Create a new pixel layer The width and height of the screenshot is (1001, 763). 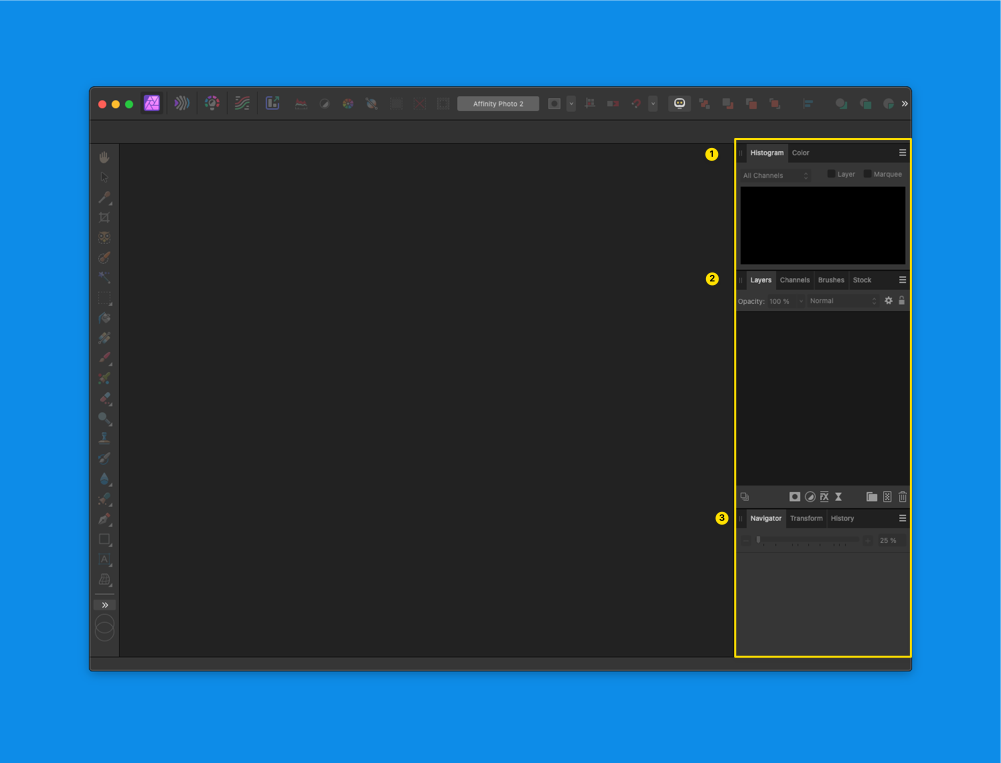pos(887,496)
